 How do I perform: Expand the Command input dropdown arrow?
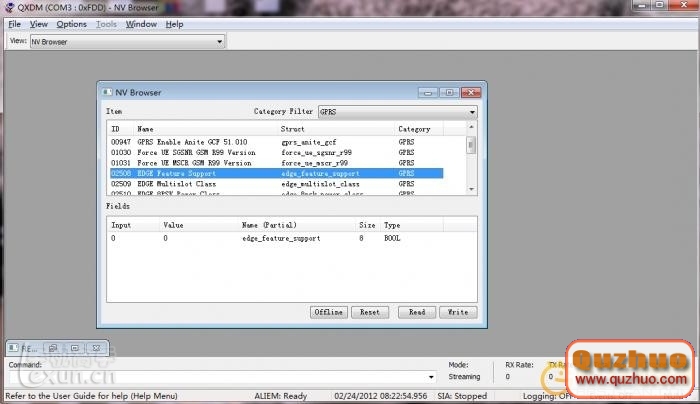[x=431, y=377]
